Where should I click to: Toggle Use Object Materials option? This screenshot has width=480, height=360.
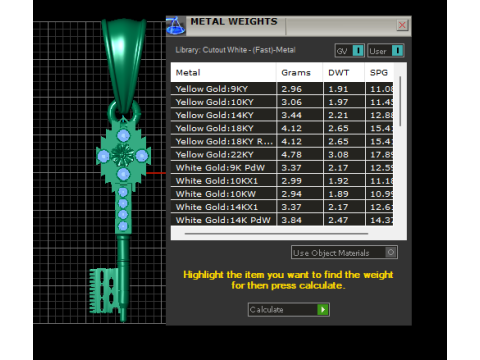point(344,253)
